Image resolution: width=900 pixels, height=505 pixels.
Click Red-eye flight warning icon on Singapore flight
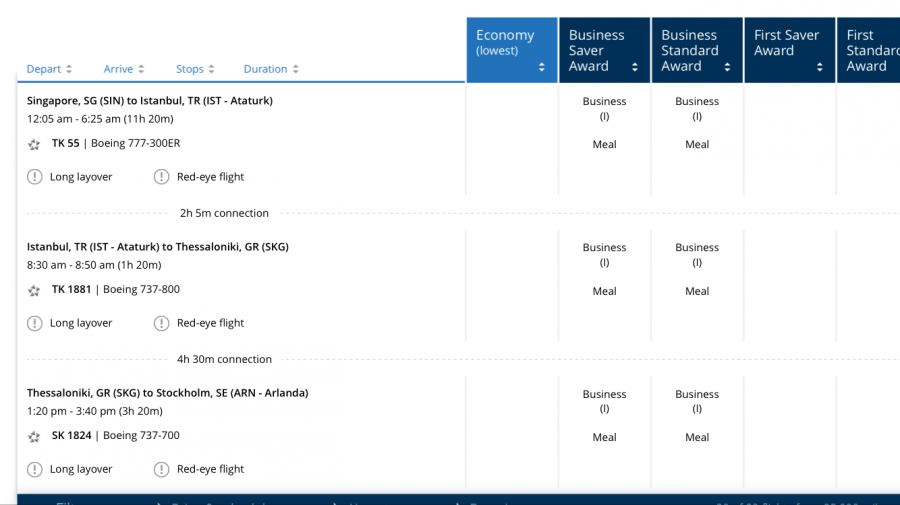(162, 177)
